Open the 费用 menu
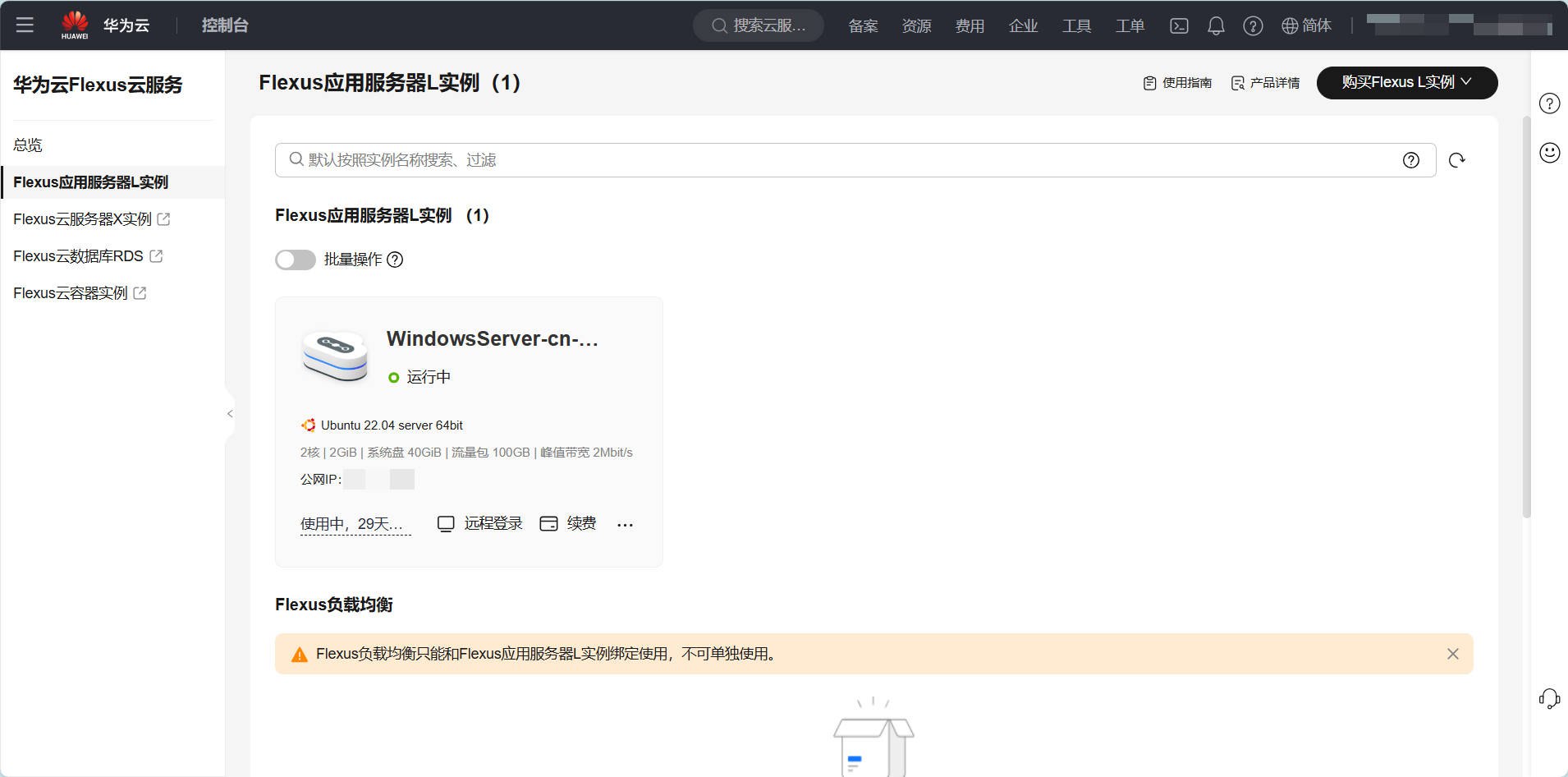Viewport: 1568px width, 777px height. 970,25
